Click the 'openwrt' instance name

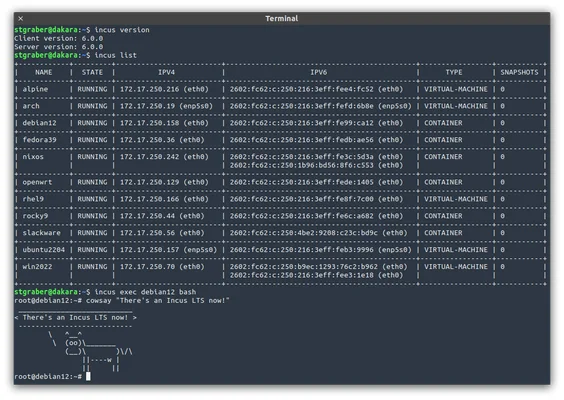tap(37, 182)
